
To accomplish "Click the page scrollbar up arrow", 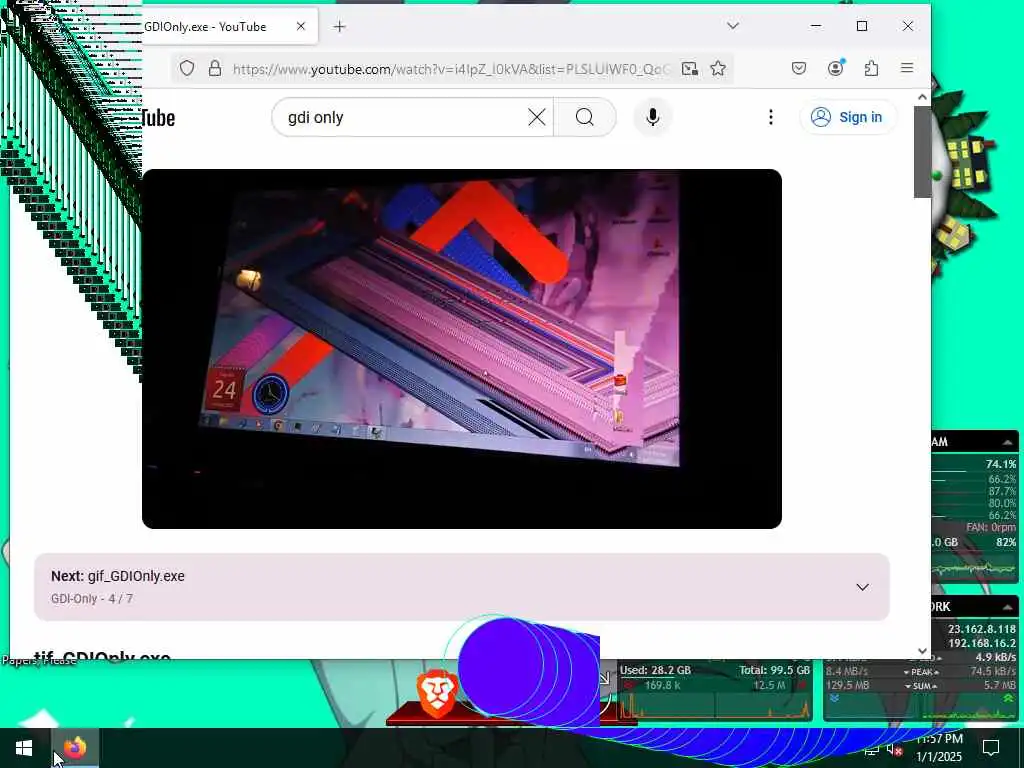I will (922, 97).
